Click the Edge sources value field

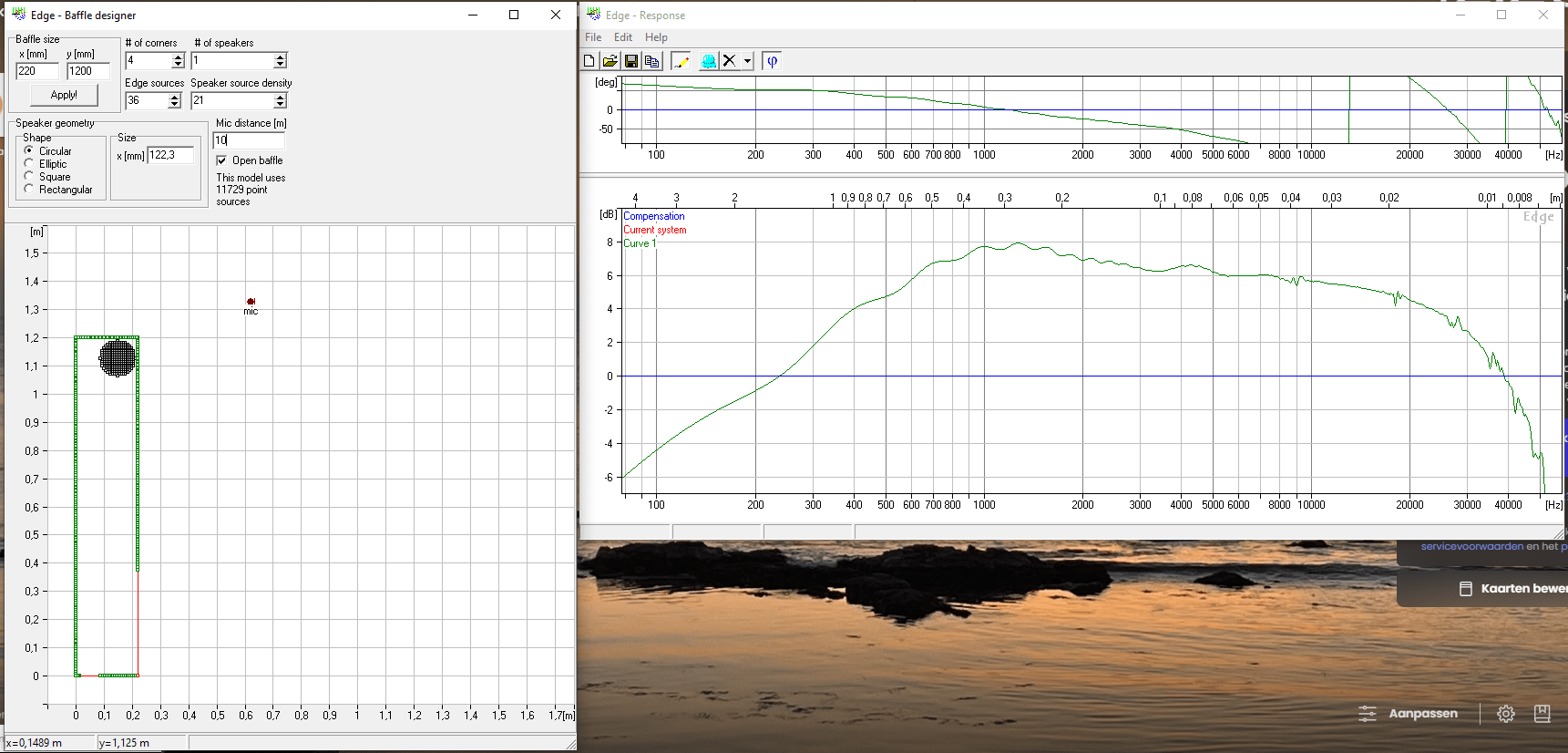[x=147, y=100]
